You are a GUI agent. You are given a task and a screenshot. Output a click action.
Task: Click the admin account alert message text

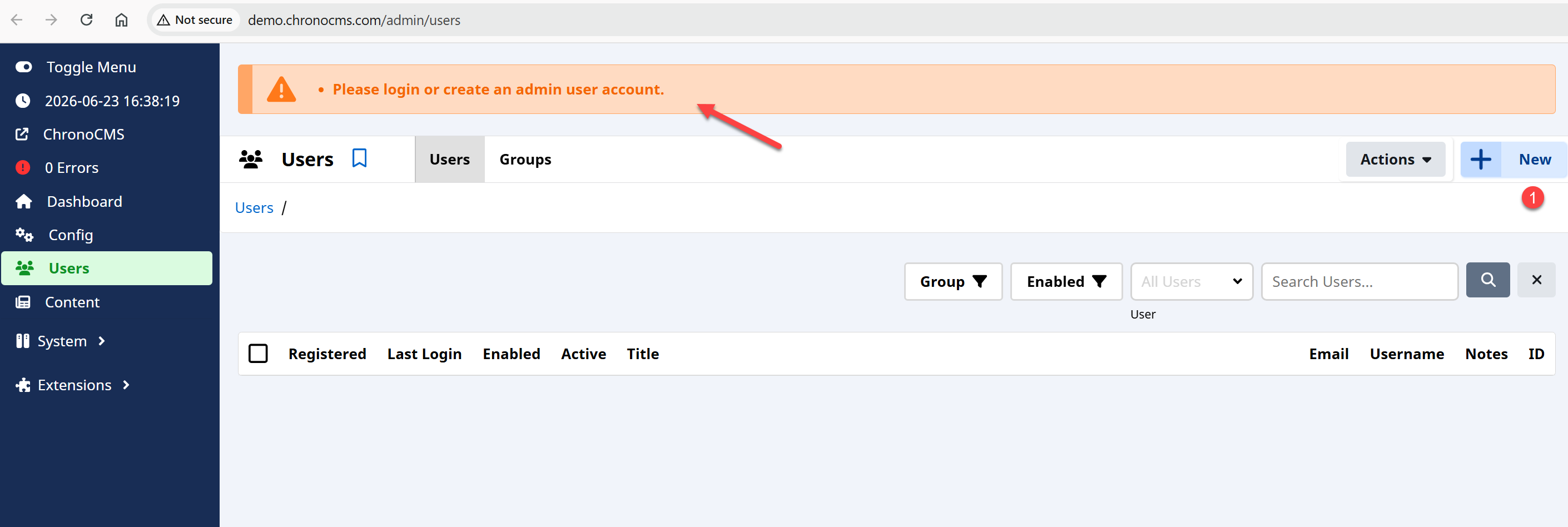(498, 90)
